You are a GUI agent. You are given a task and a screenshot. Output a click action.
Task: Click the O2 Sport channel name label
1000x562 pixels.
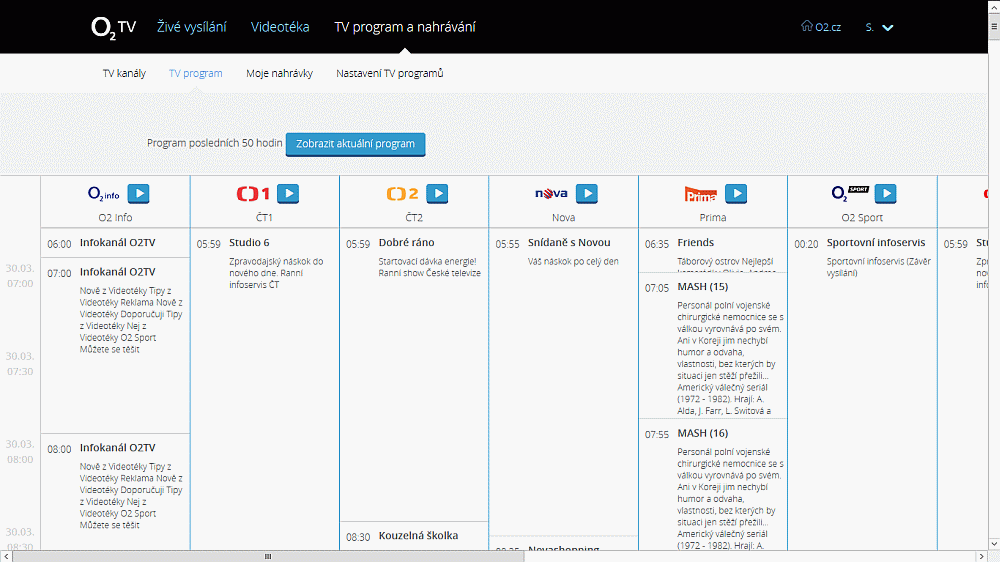click(x=862, y=218)
